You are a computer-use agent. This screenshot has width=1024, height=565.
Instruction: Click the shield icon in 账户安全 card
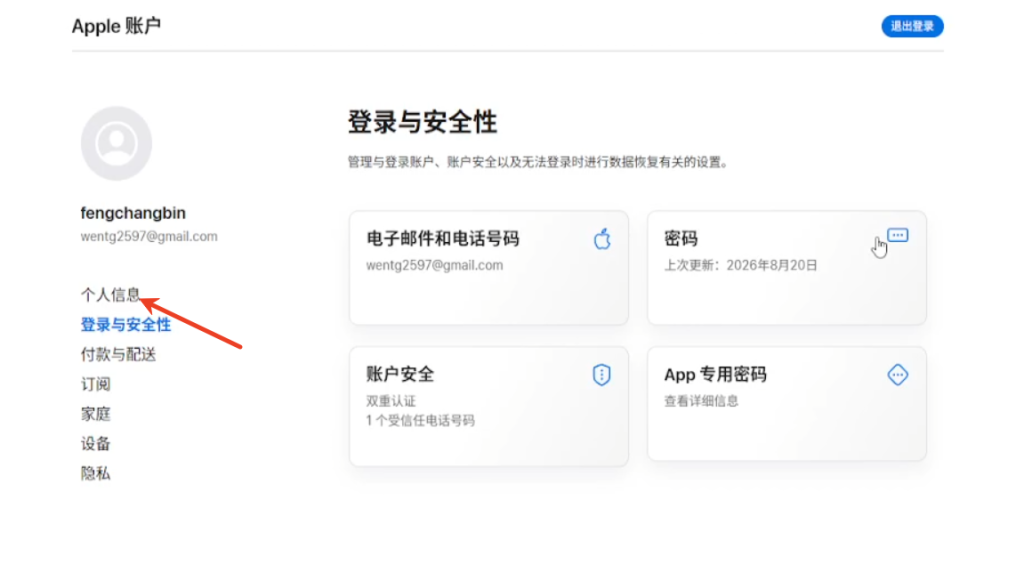[601, 375]
